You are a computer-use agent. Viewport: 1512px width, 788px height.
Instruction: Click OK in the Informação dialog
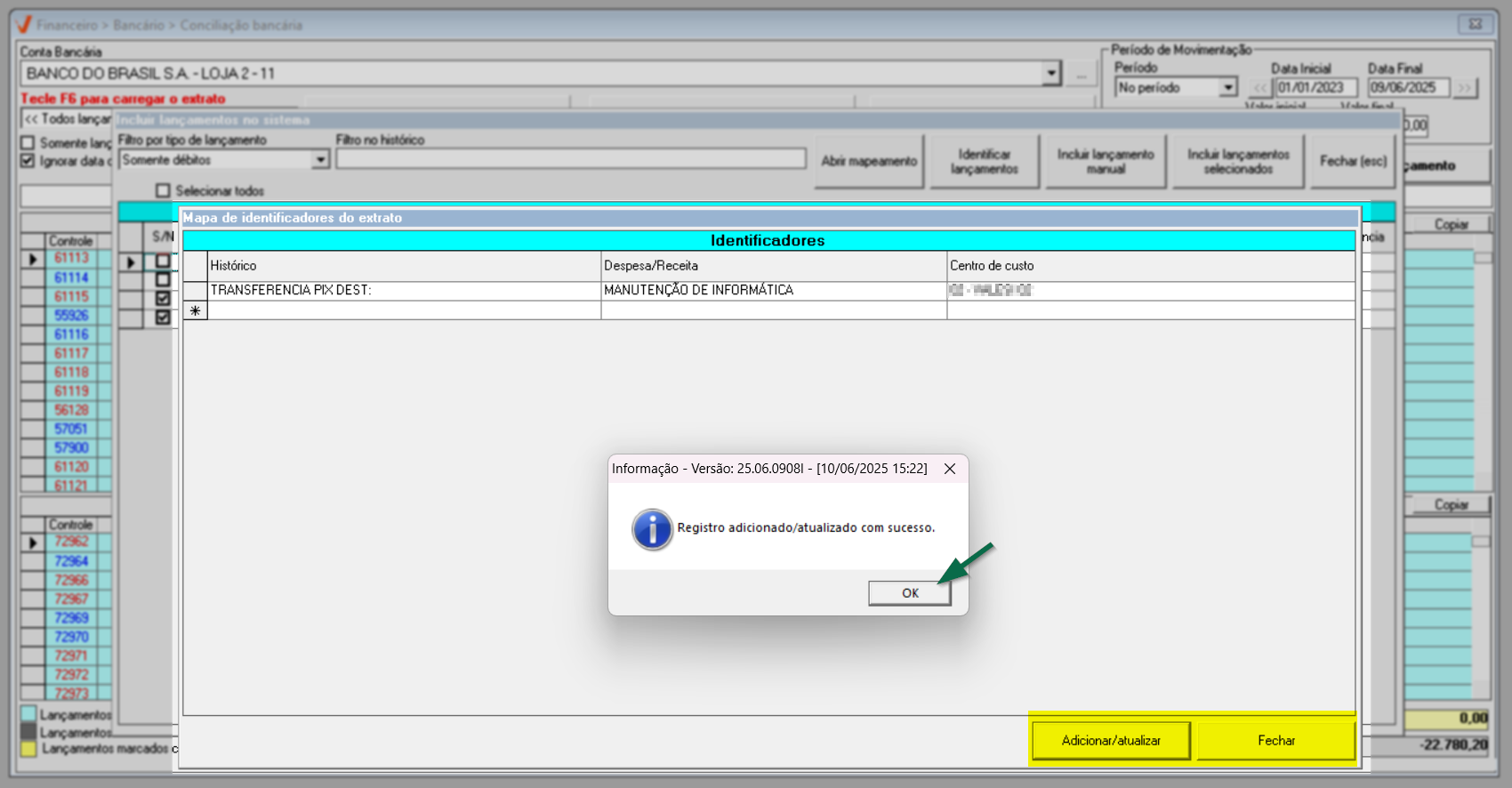point(910,593)
